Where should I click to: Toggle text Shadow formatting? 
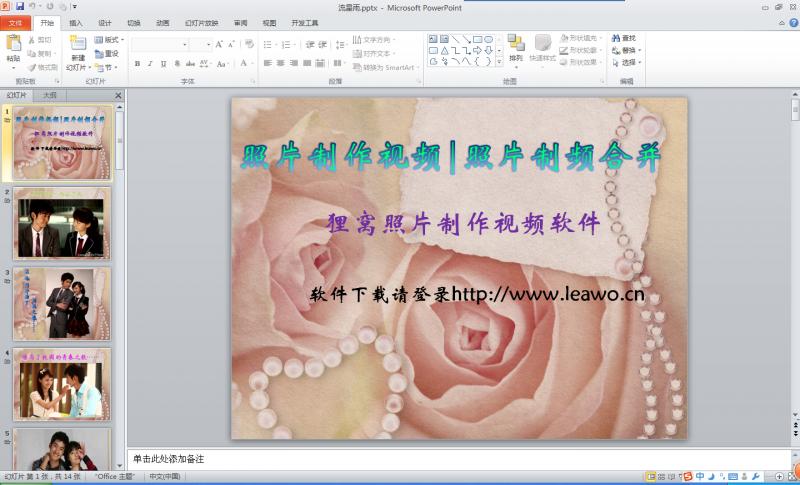click(177, 64)
